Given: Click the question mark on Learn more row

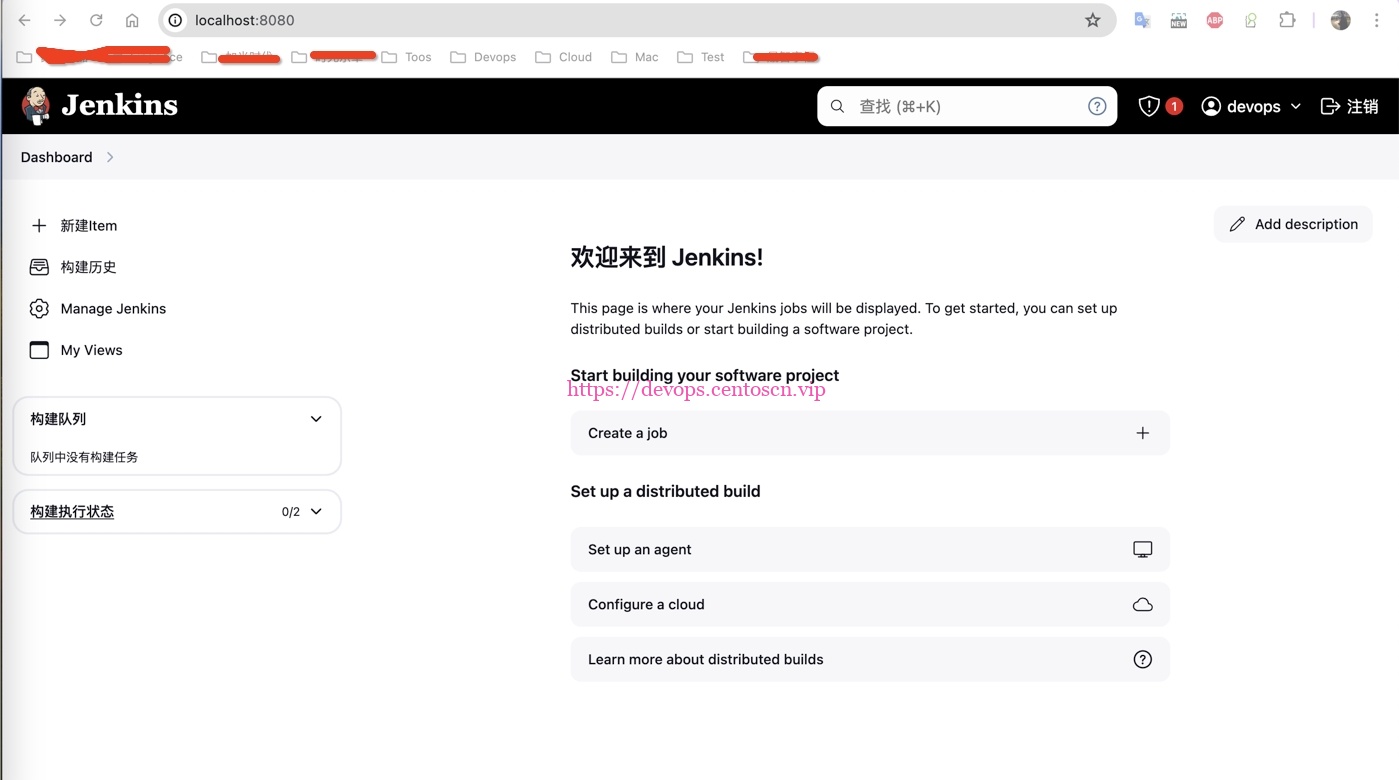Looking at the screenshot, I should click(x=1142, y=659).
